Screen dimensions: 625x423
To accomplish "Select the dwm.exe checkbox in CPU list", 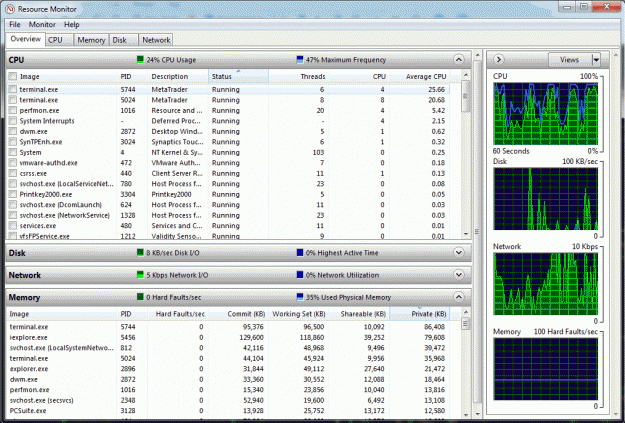I will [13, 131].
